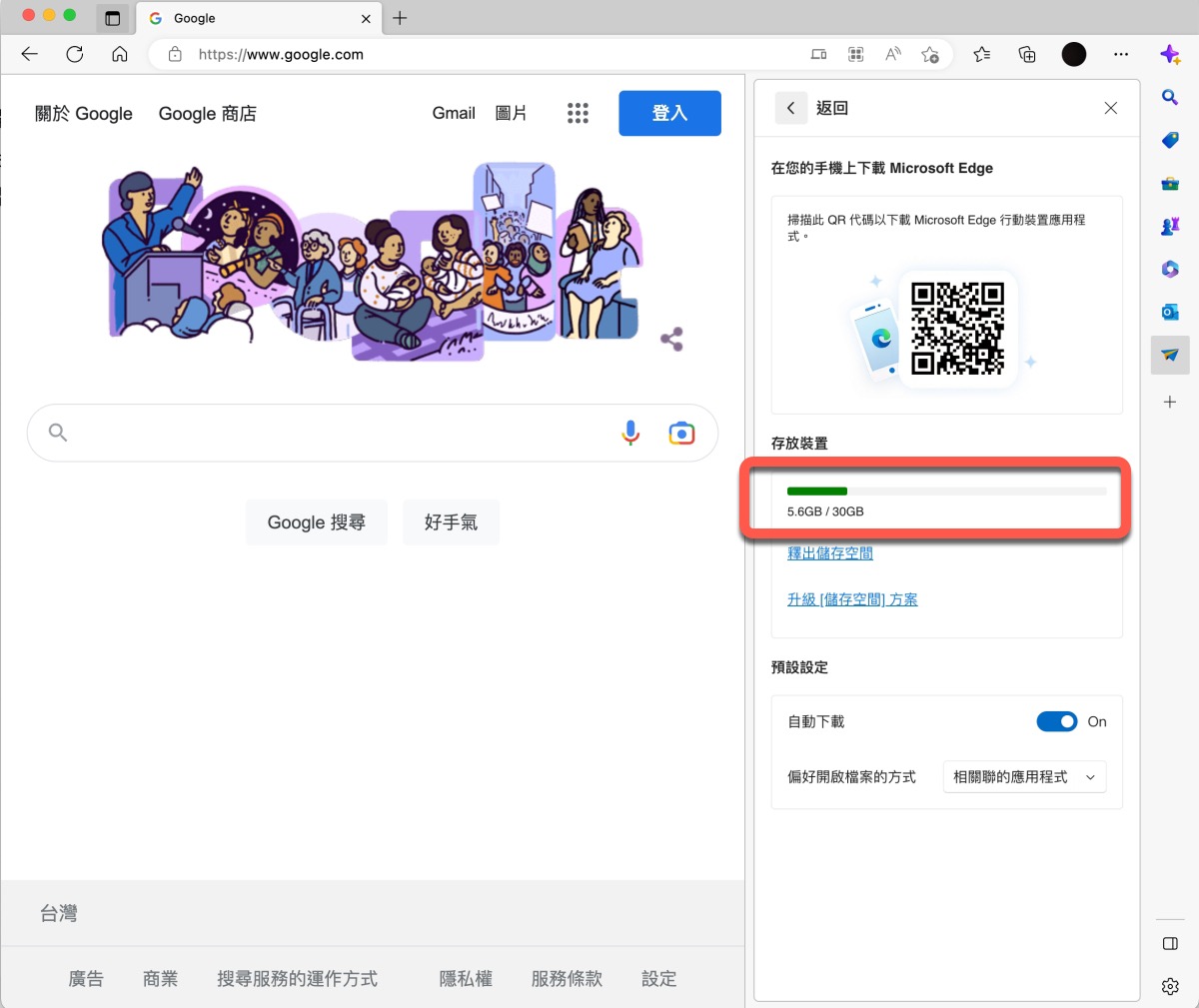Go back using the 返回 arrow button
1199x1008 pixels.
790,108
